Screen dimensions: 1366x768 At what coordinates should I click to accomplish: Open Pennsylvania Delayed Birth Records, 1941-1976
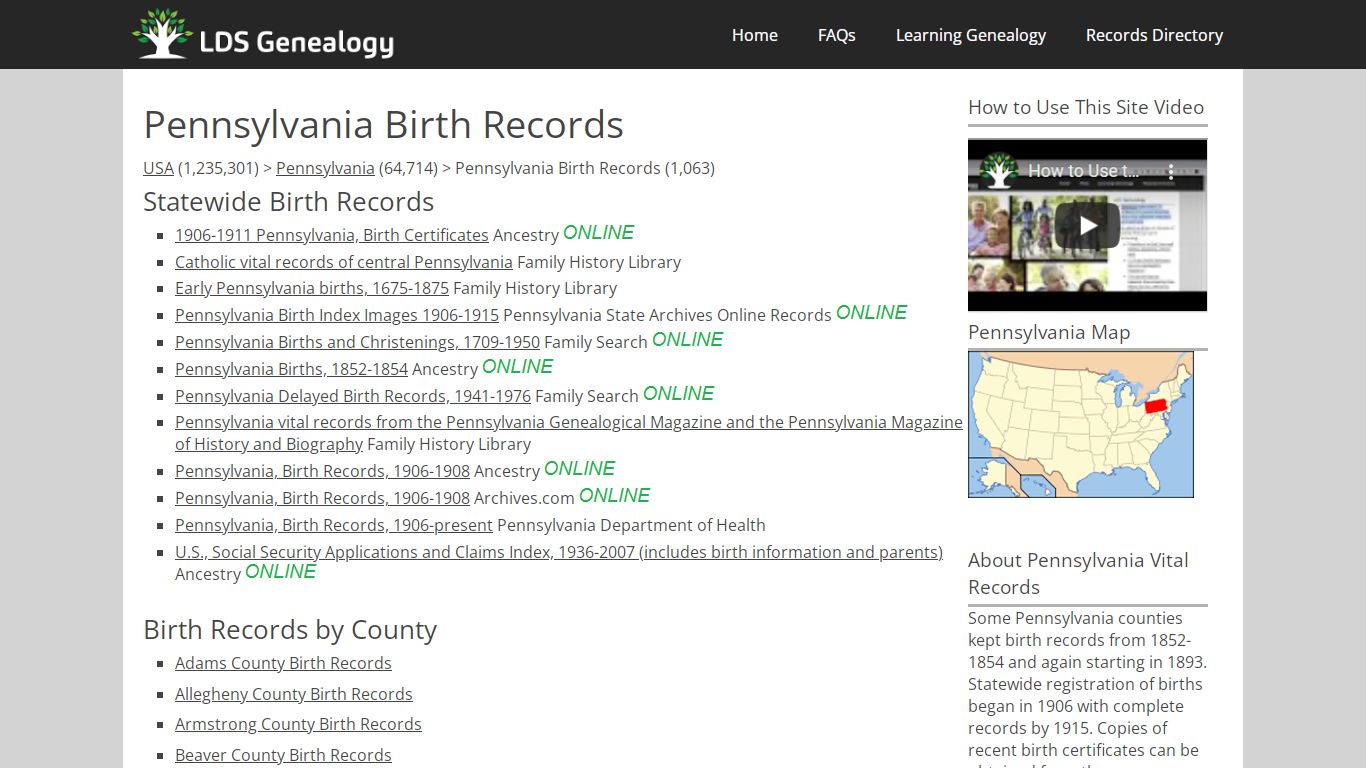point(353,396)
